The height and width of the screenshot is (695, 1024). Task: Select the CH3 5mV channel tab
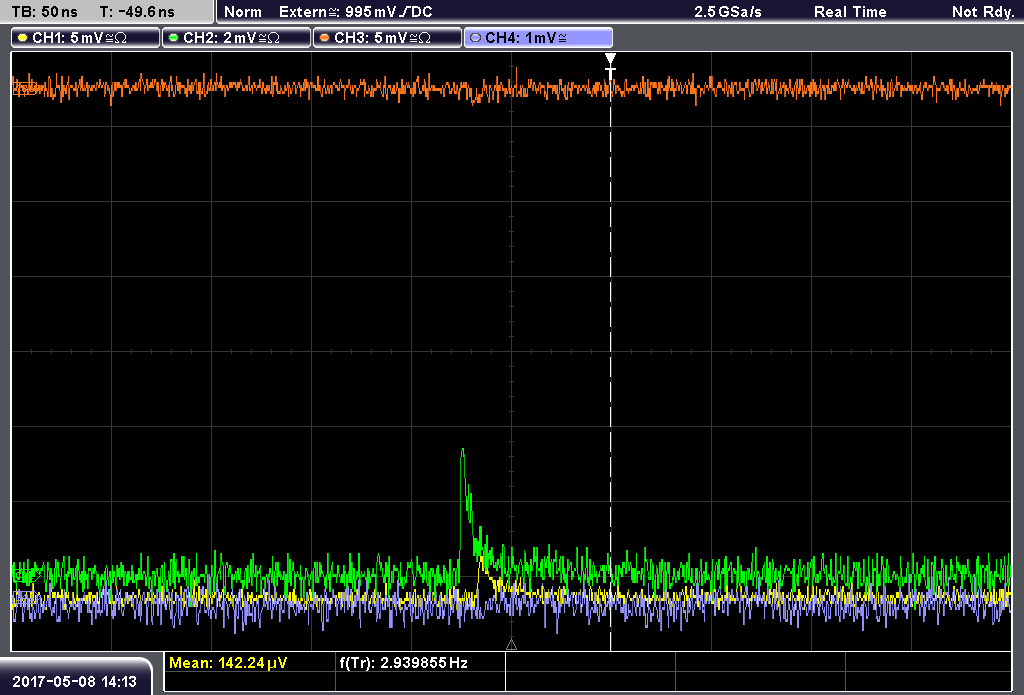(387, 38)
